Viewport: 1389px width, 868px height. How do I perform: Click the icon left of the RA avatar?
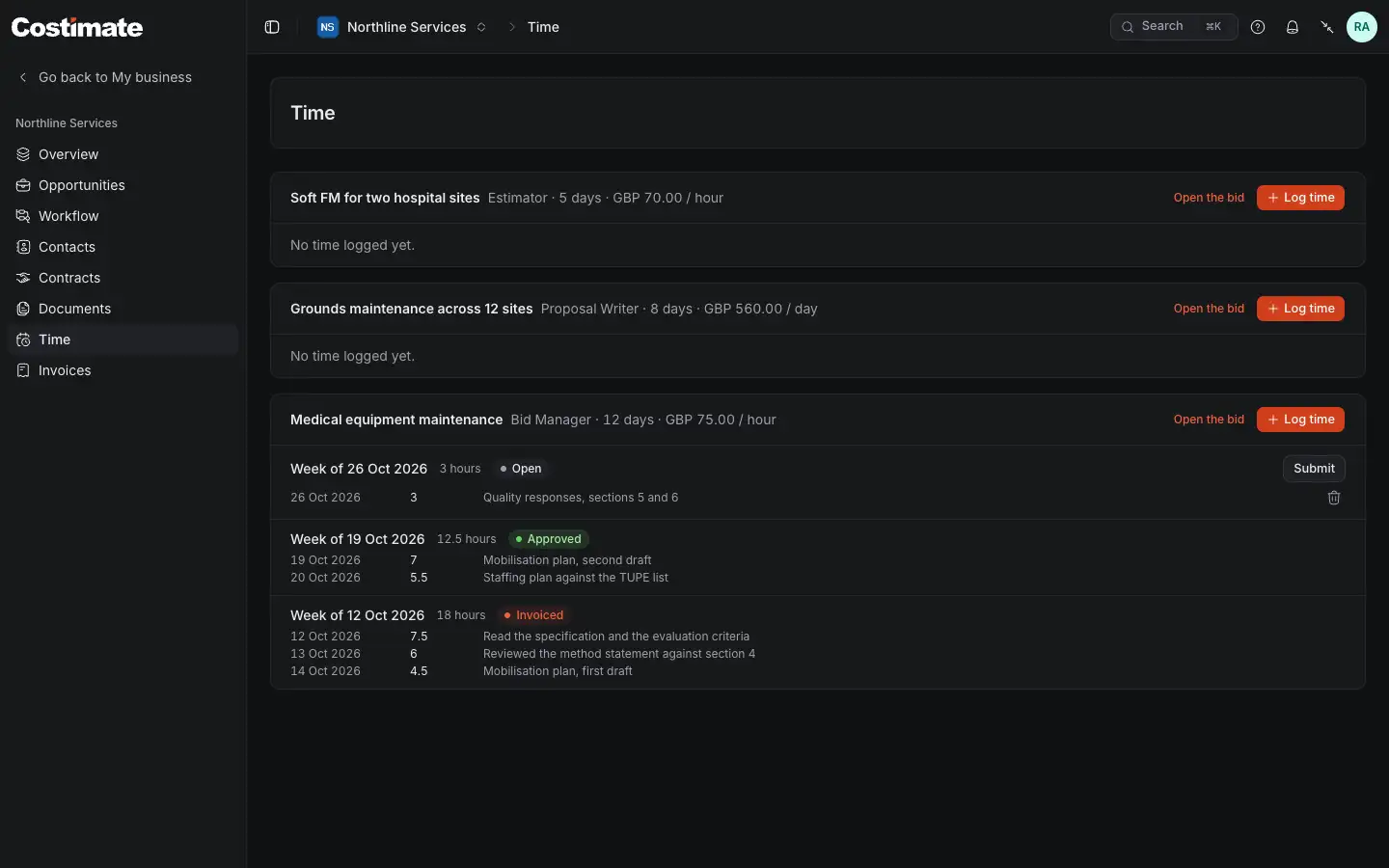[1327, 27]
